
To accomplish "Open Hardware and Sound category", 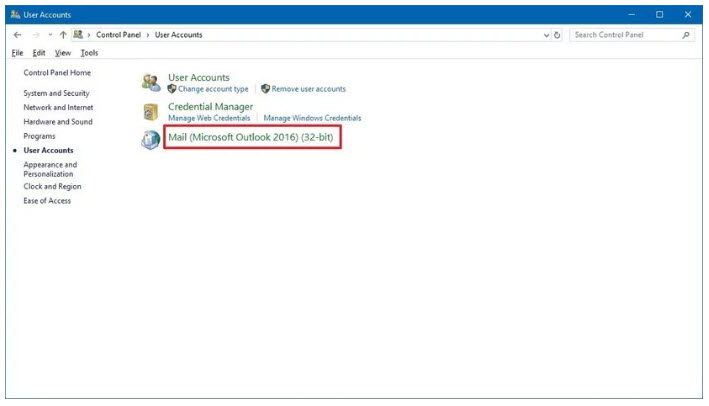I will pyautogui.click(x=58, y=122).
